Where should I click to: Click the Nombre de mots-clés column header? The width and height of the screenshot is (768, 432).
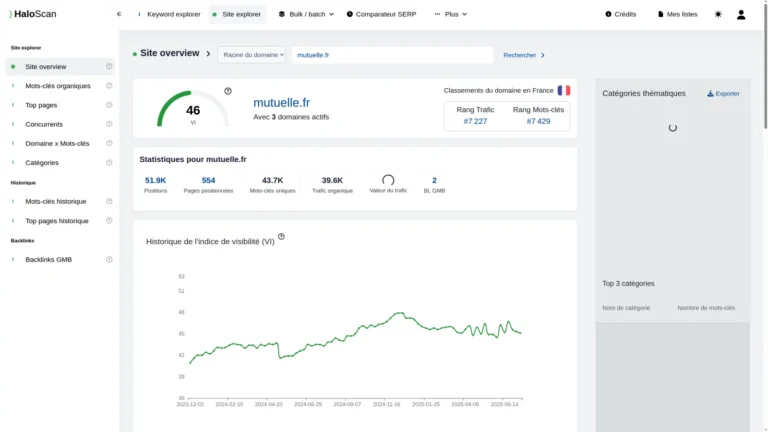coord(706,308)
